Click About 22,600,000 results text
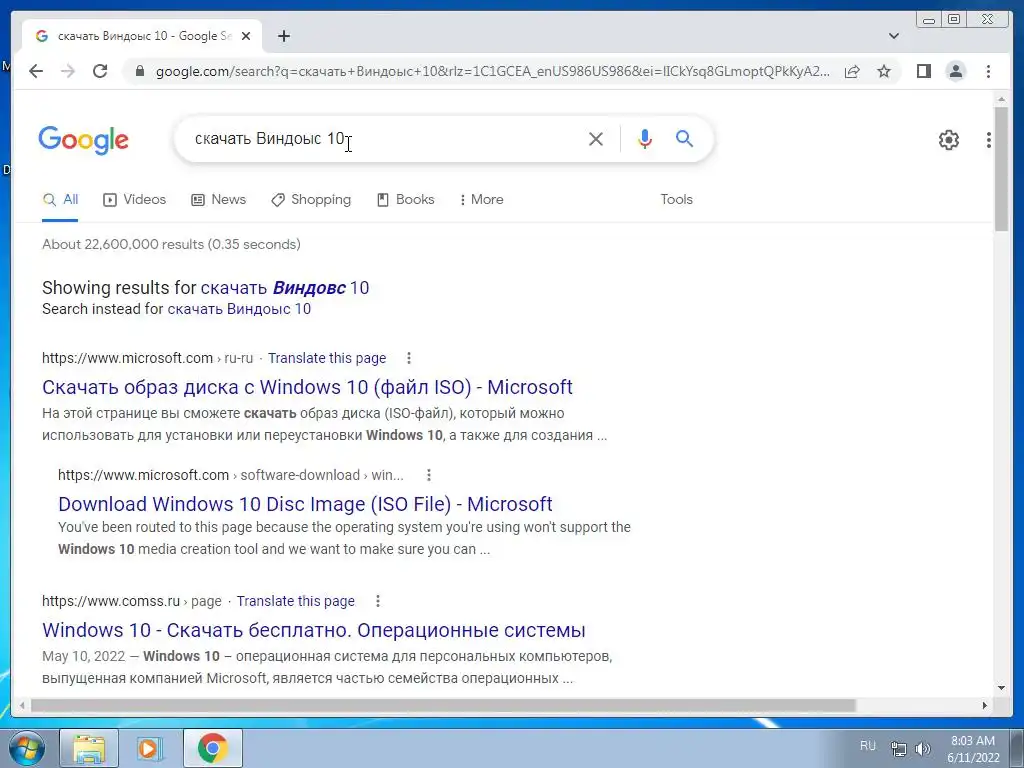1024x768 pixels. tap(171, 244)
